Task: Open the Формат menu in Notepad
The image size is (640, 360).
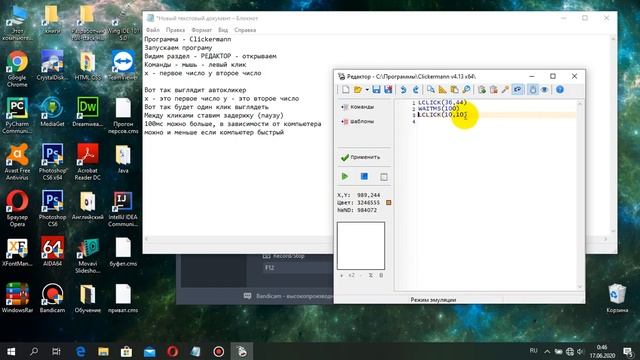Action: tap(202, 30)
